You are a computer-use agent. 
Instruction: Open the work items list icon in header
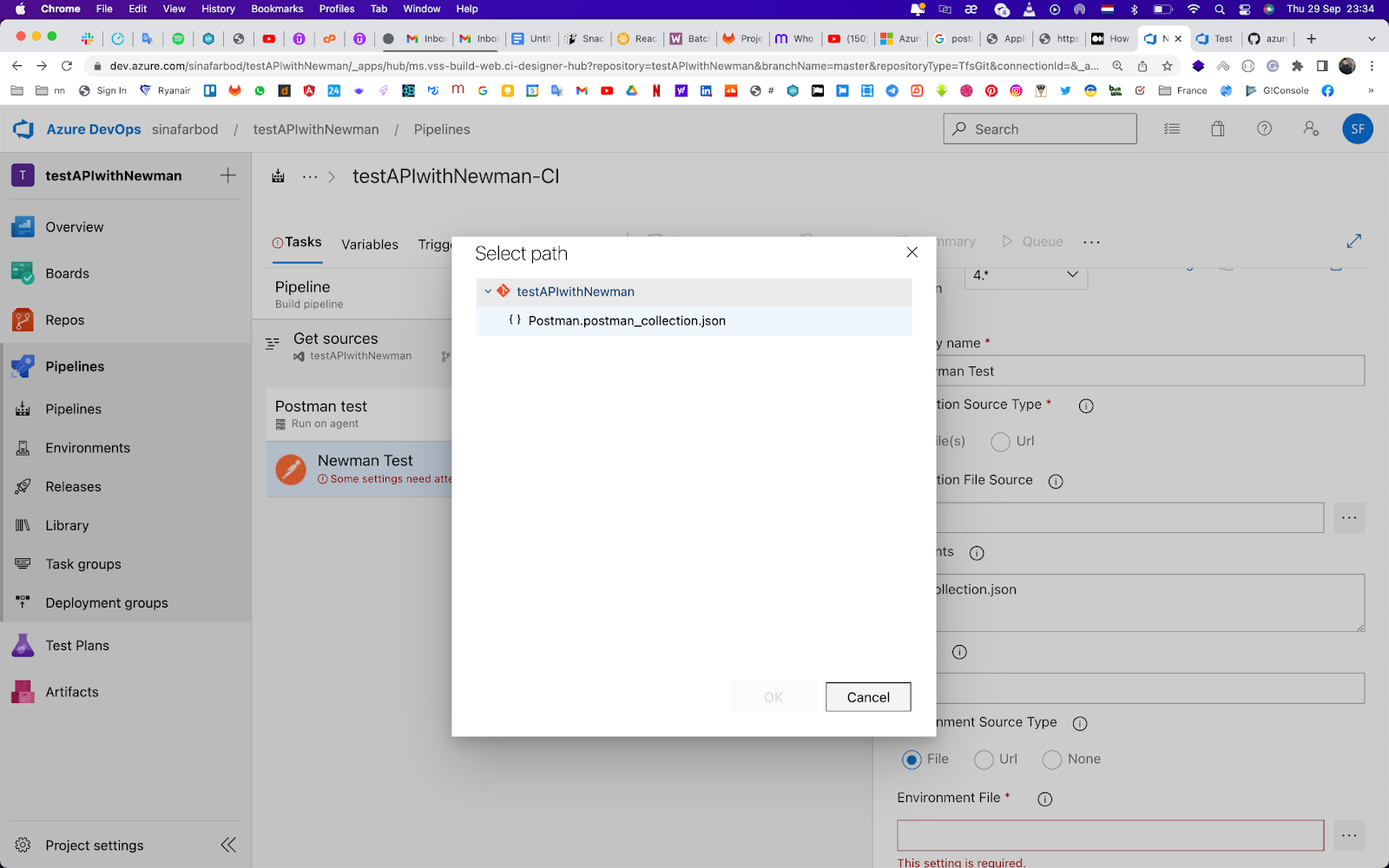pyautogui.click(x=1172, y=129)
